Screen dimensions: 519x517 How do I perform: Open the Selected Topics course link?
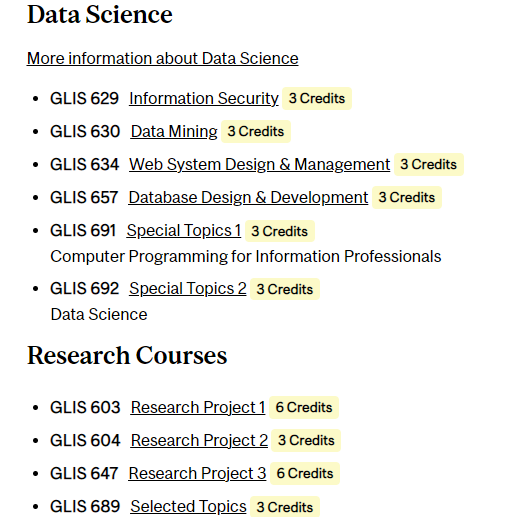click(x=188, y=507)
